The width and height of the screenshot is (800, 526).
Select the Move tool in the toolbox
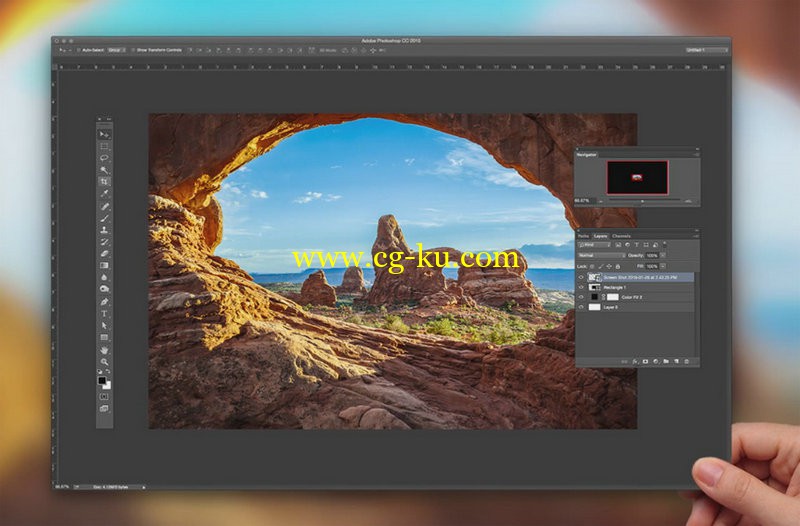[x=104, y=135]
